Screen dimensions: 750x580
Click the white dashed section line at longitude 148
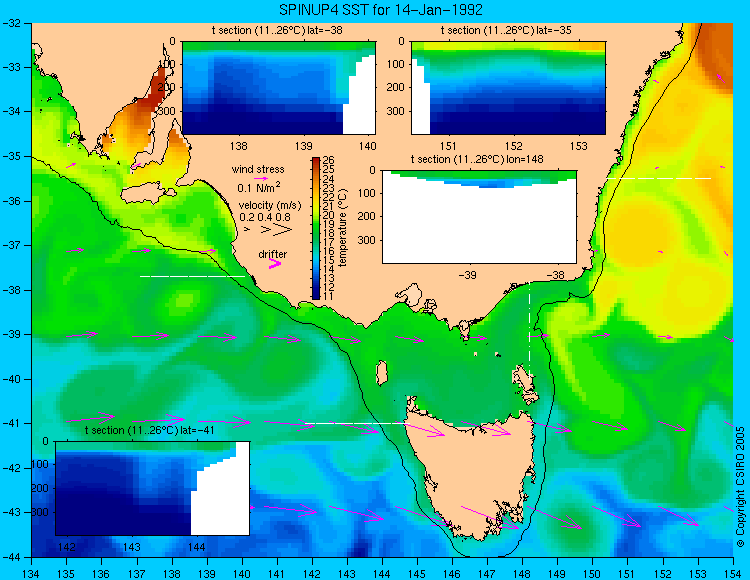(x=529, y=328)
